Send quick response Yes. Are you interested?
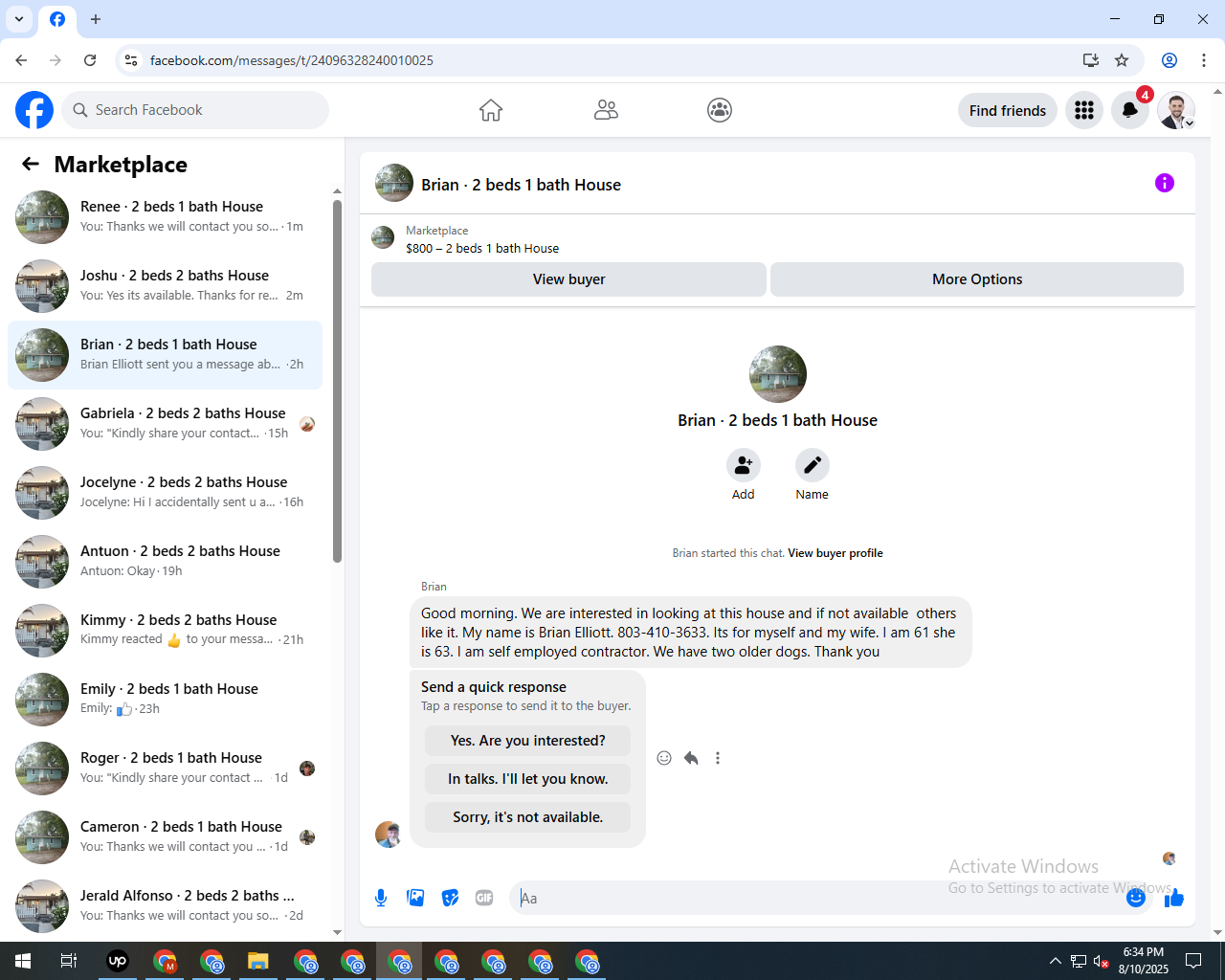The width and height of the screenshot is (1225, 980). (x=527, y=741)
